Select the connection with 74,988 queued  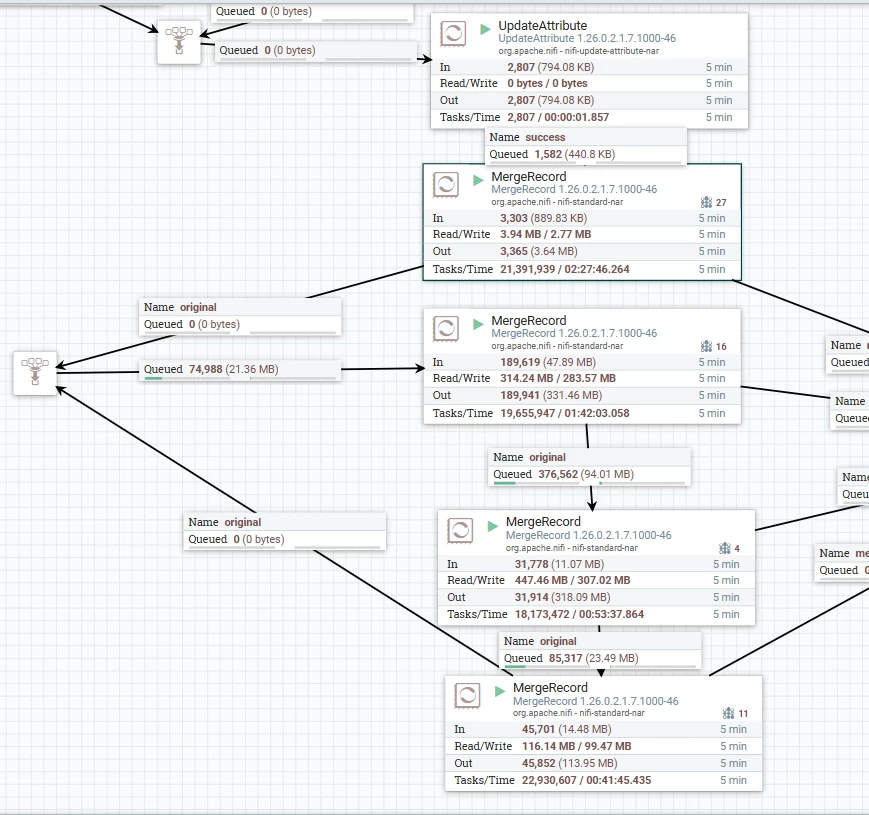click(x=240, y=370)
